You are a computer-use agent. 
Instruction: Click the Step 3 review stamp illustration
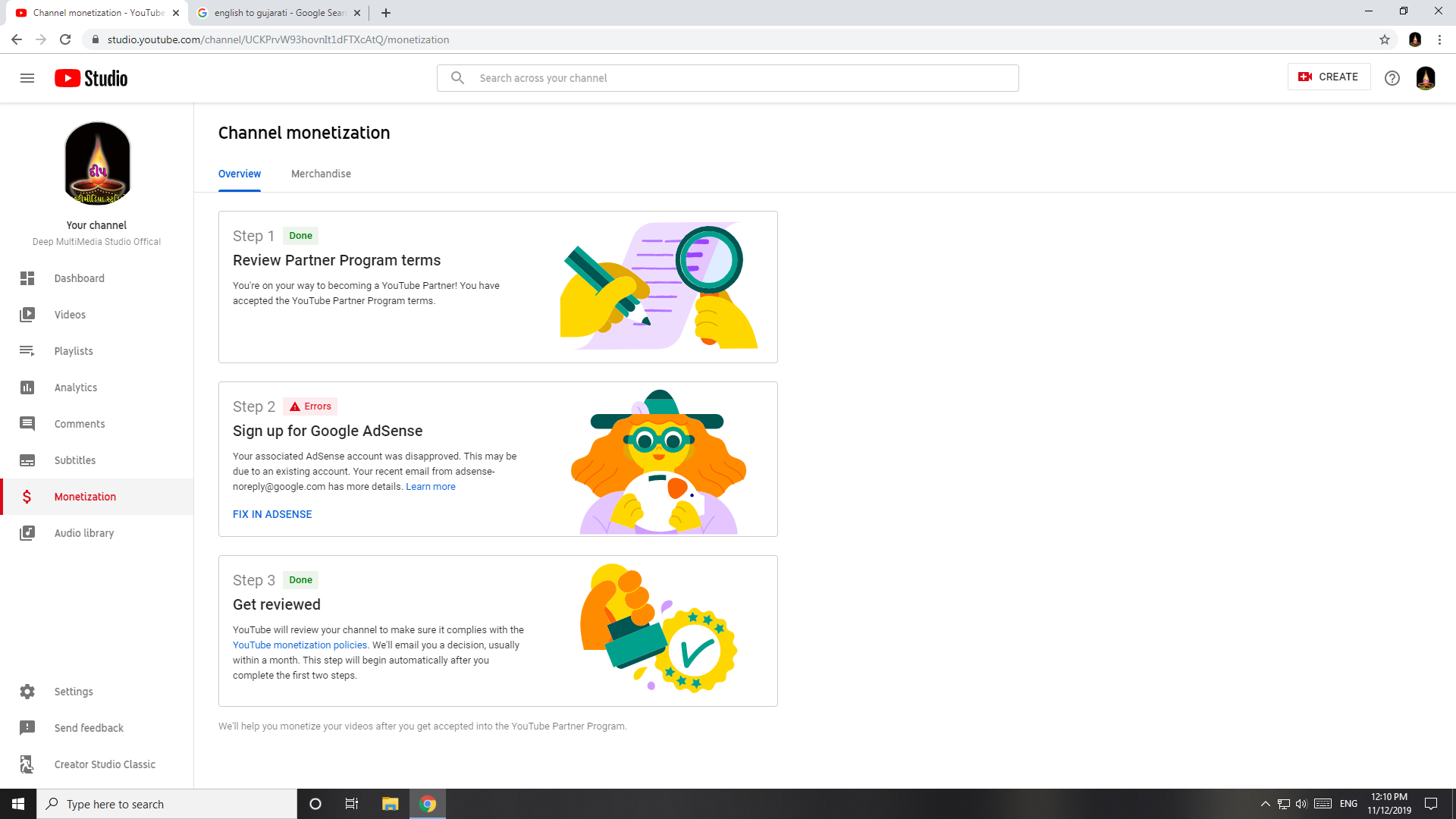[658, 628]
